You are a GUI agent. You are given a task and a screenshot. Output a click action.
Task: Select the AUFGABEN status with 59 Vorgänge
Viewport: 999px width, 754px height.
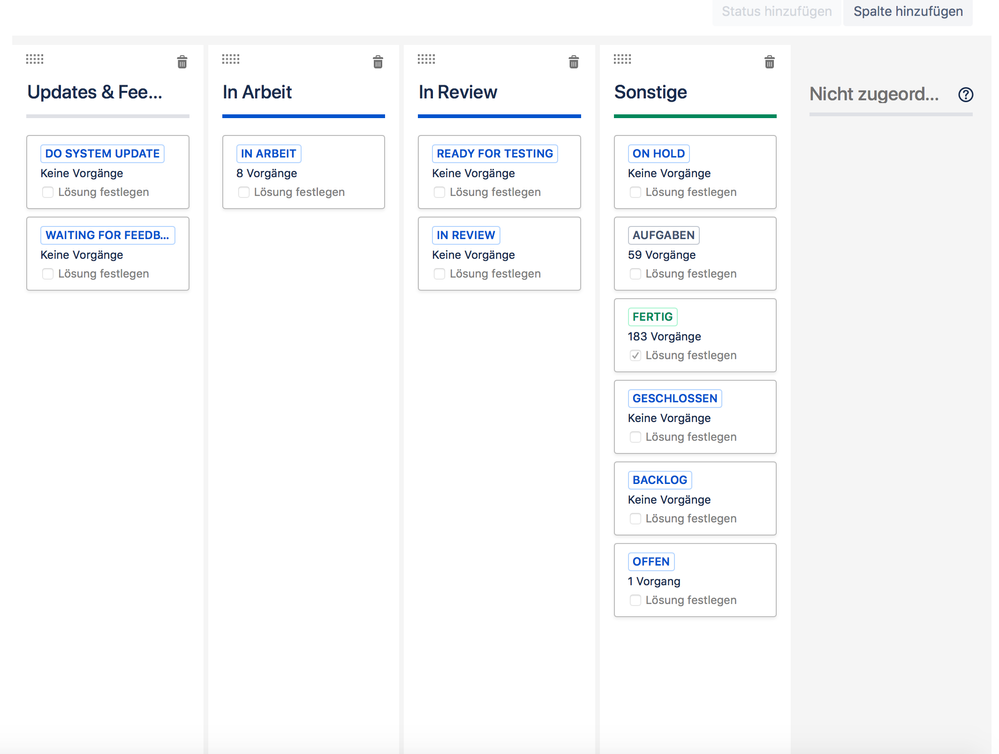click(x=663, y=234)
